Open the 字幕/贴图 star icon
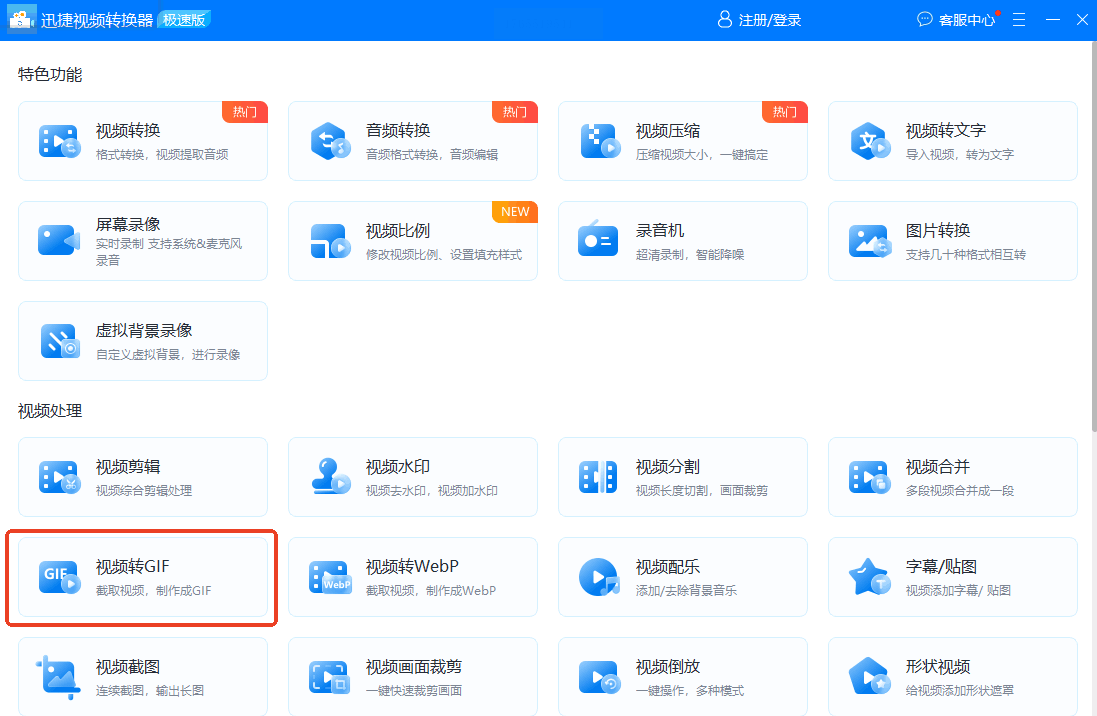The height and width of the screenshot is (716, 1097). [x=869, y=577]
